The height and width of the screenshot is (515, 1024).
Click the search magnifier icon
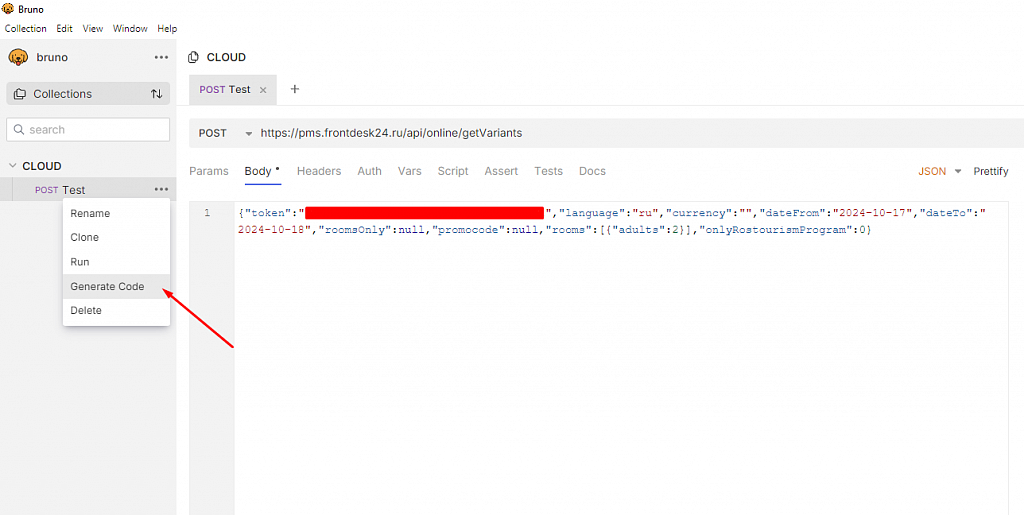pos(19,129)
